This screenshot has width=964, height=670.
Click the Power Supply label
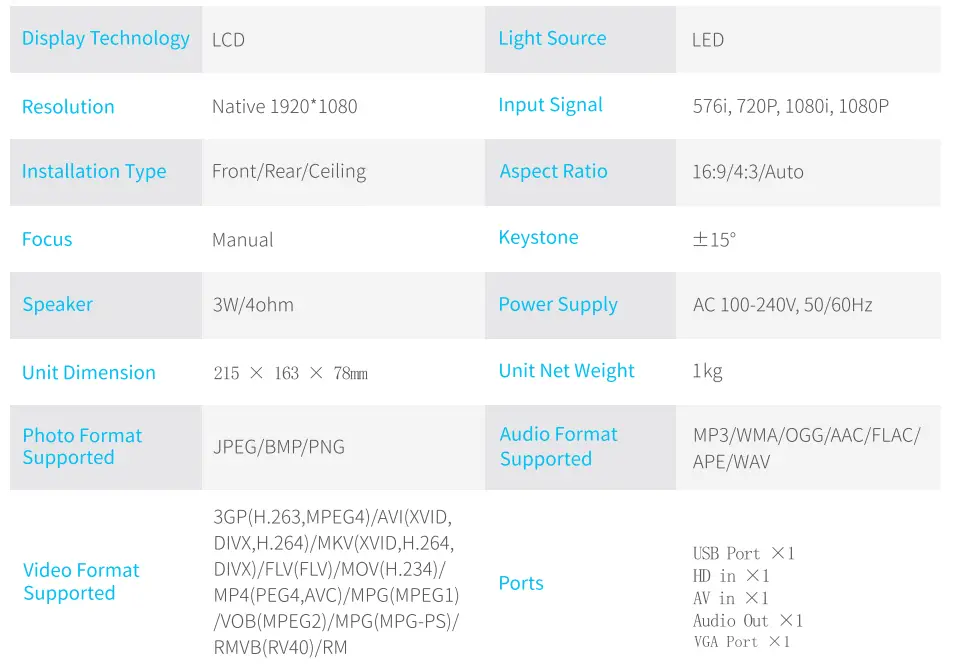[558, 305]
